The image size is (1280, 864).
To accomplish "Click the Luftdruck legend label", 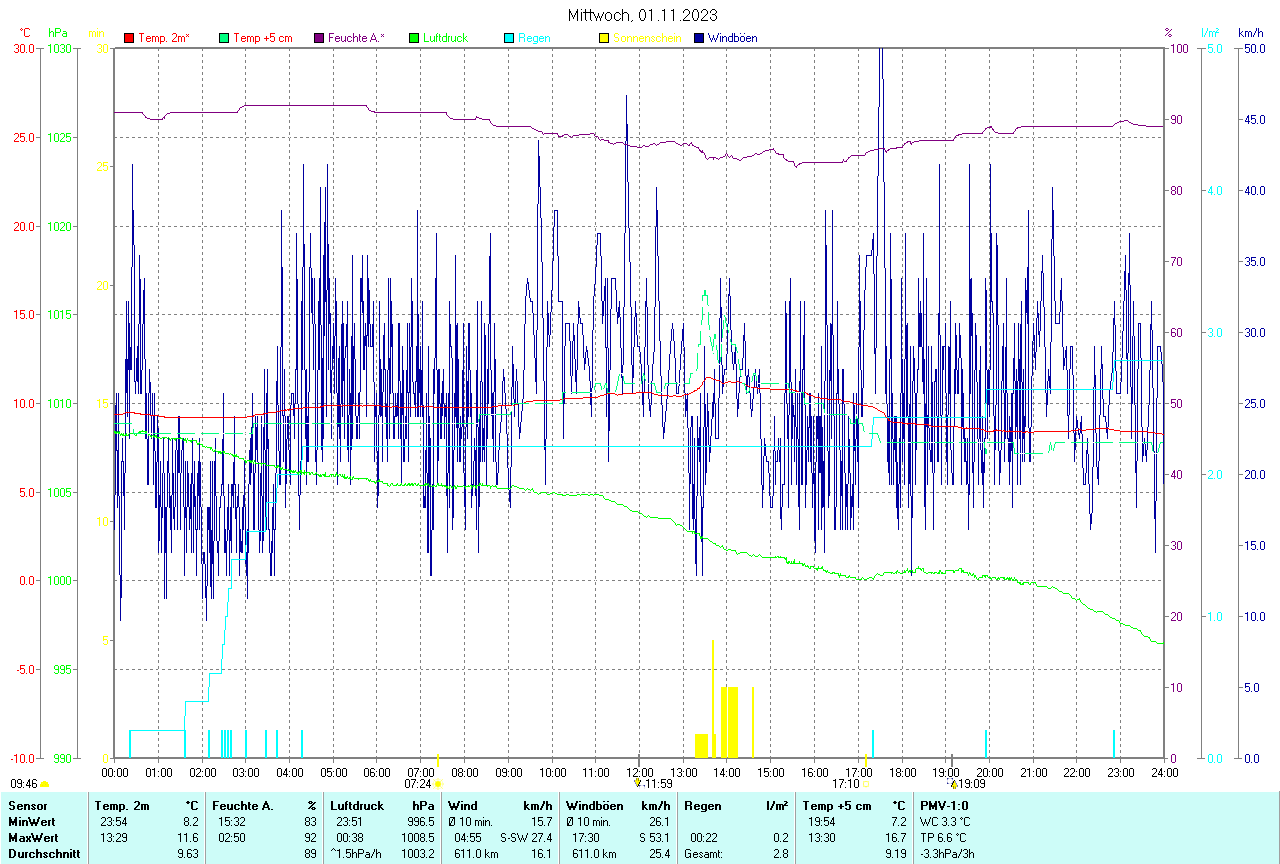I will (446, 38).
